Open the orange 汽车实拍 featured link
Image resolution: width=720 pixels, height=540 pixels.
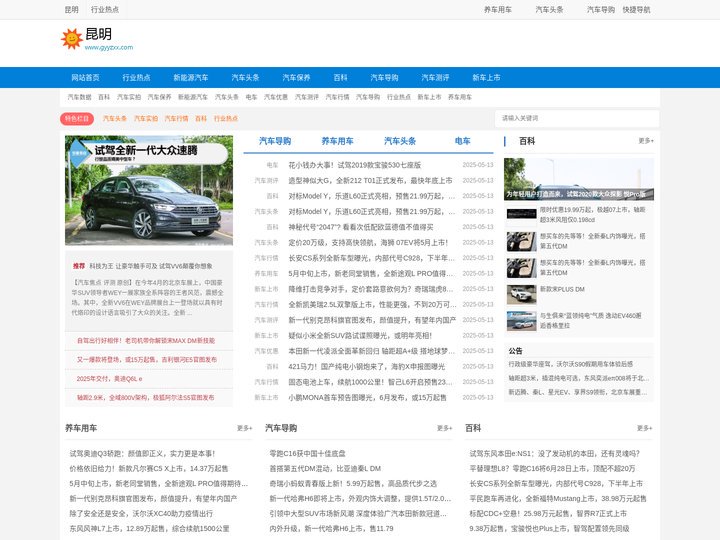pyautogui.click(x=146, y=118)
